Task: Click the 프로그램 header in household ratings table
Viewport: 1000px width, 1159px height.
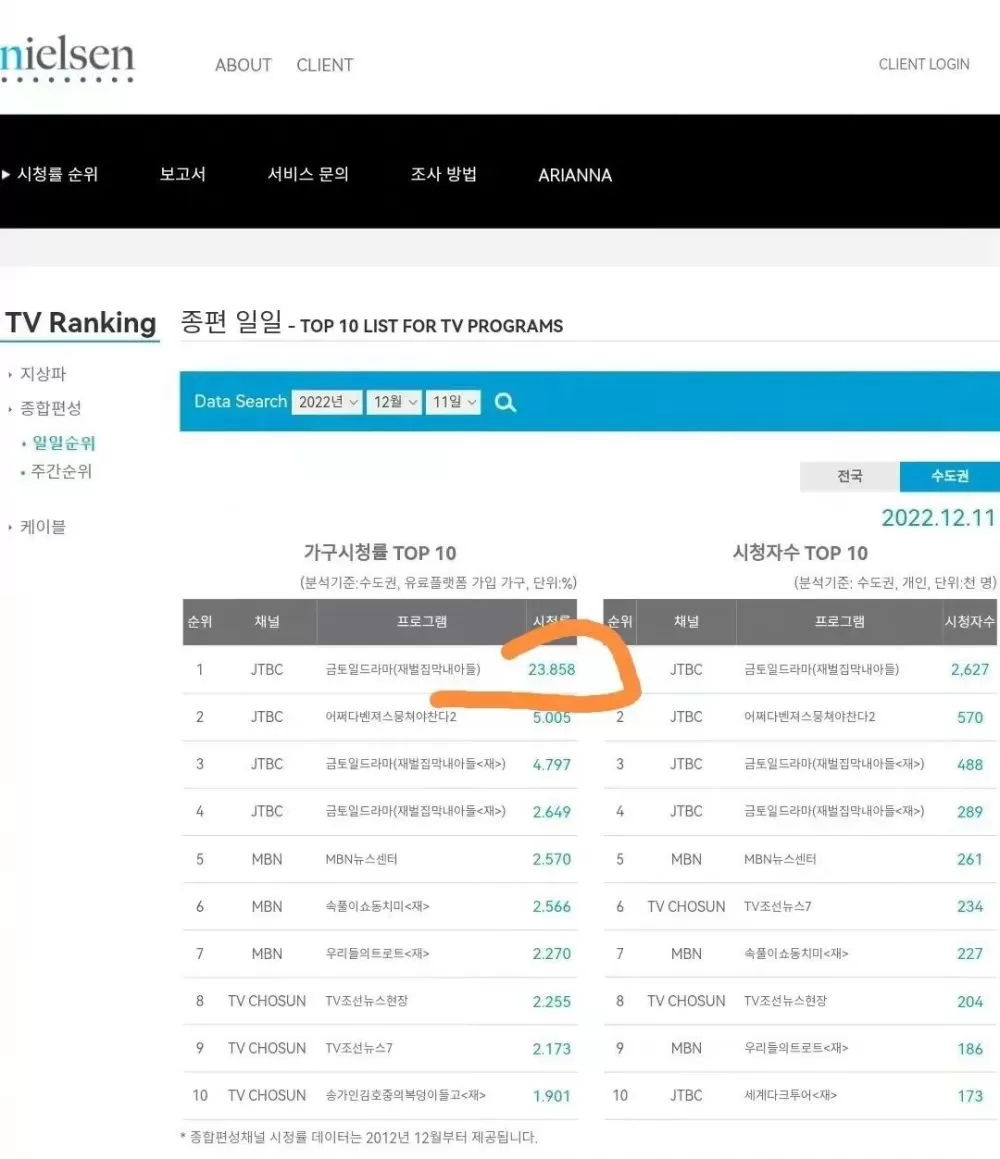Action: pos(421,622)
